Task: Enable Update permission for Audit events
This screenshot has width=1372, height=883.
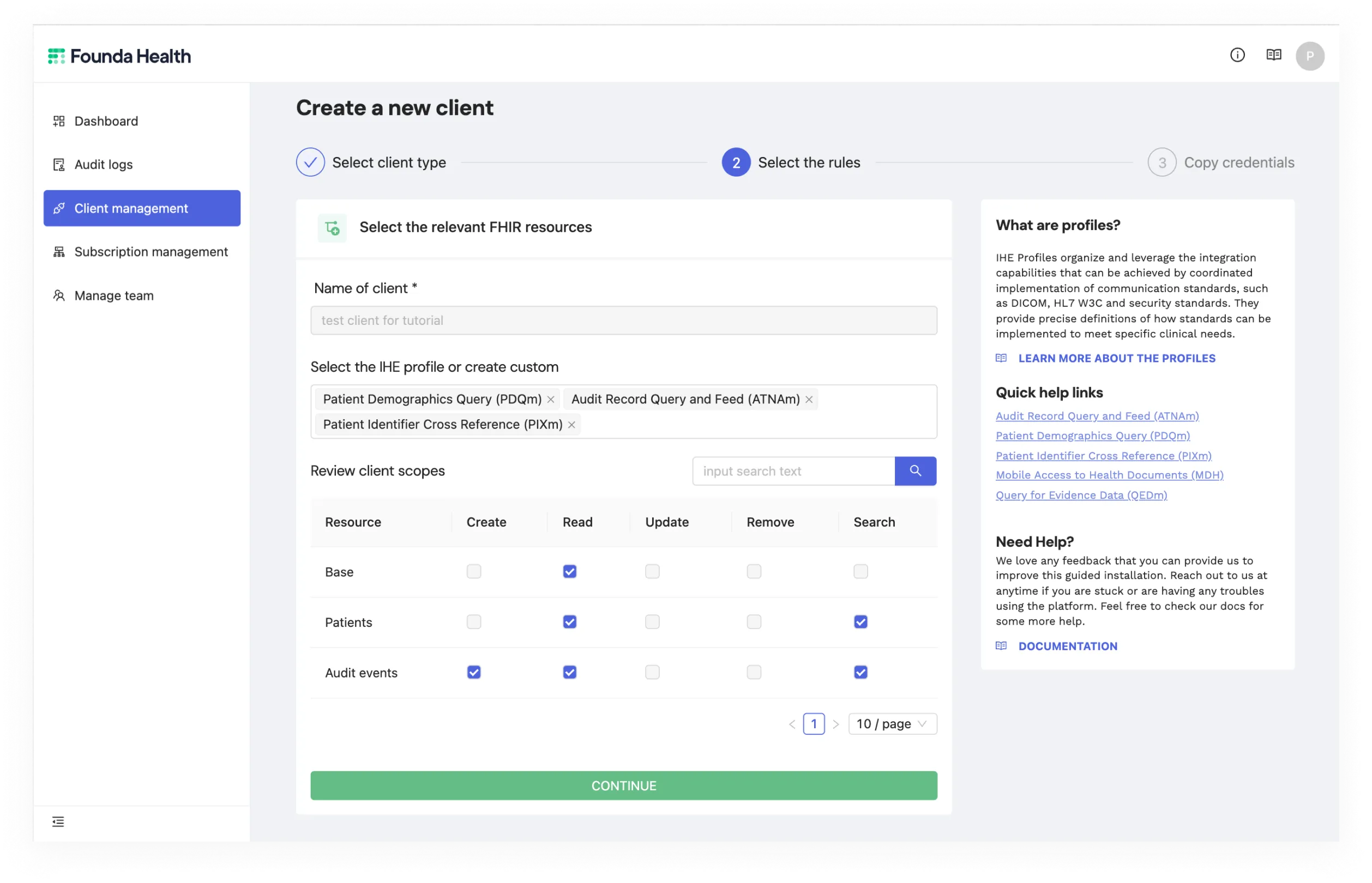Action: [652, 673]
